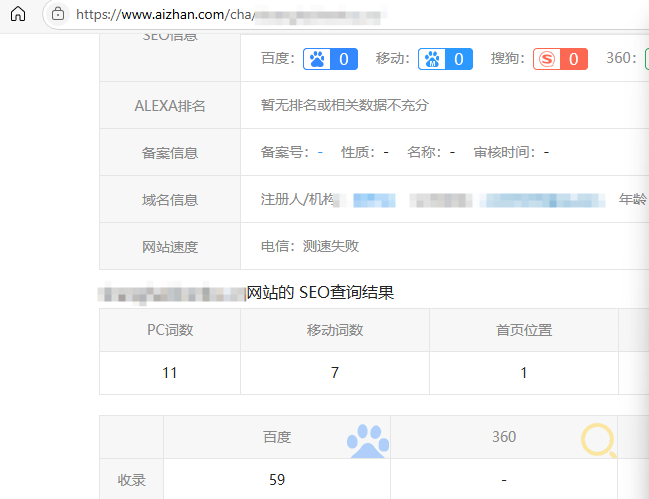Click the browser home icon

18,14
